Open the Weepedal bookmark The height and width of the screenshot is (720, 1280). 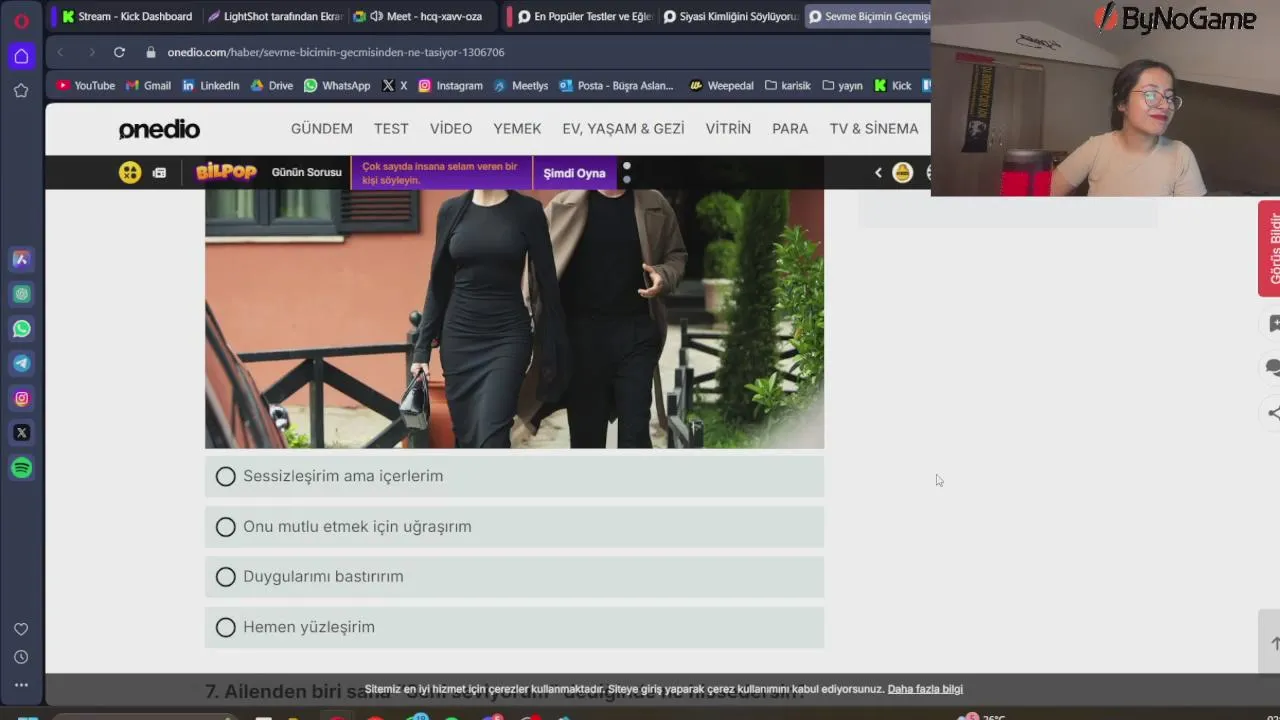[721, 86]
